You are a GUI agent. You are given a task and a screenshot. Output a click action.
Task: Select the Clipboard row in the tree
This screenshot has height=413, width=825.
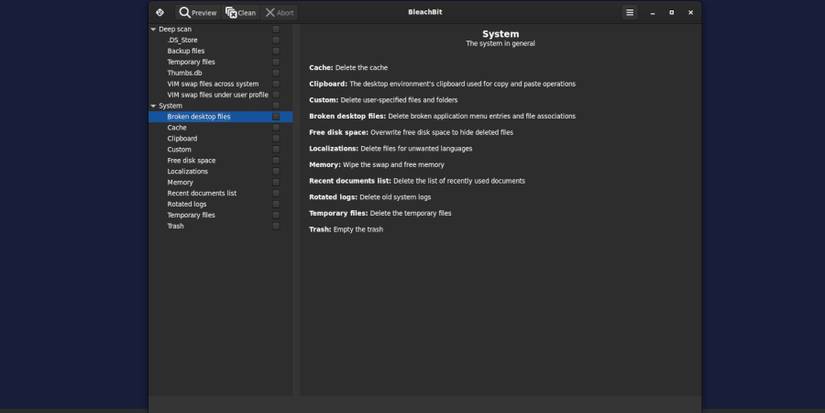(220, 138)
